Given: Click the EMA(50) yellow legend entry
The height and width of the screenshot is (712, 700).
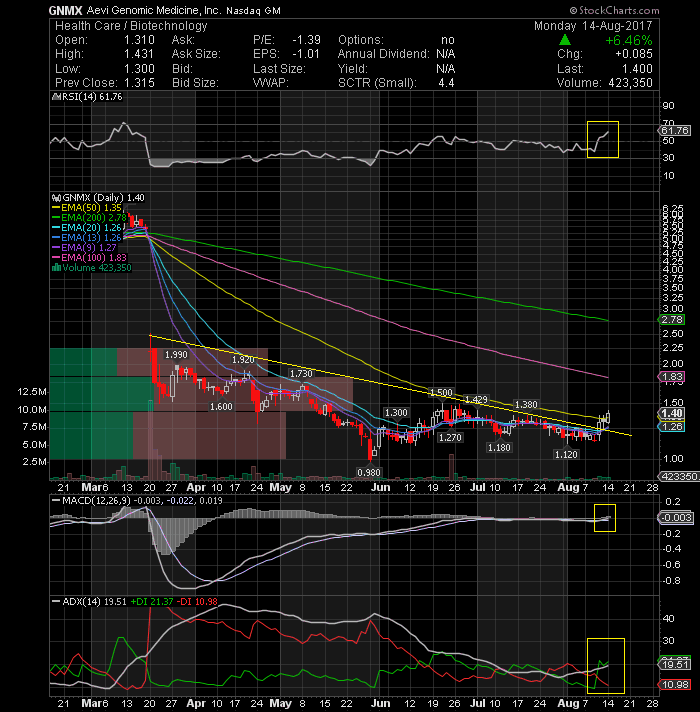Looking at the screenshot, I should tap(87, 208).
